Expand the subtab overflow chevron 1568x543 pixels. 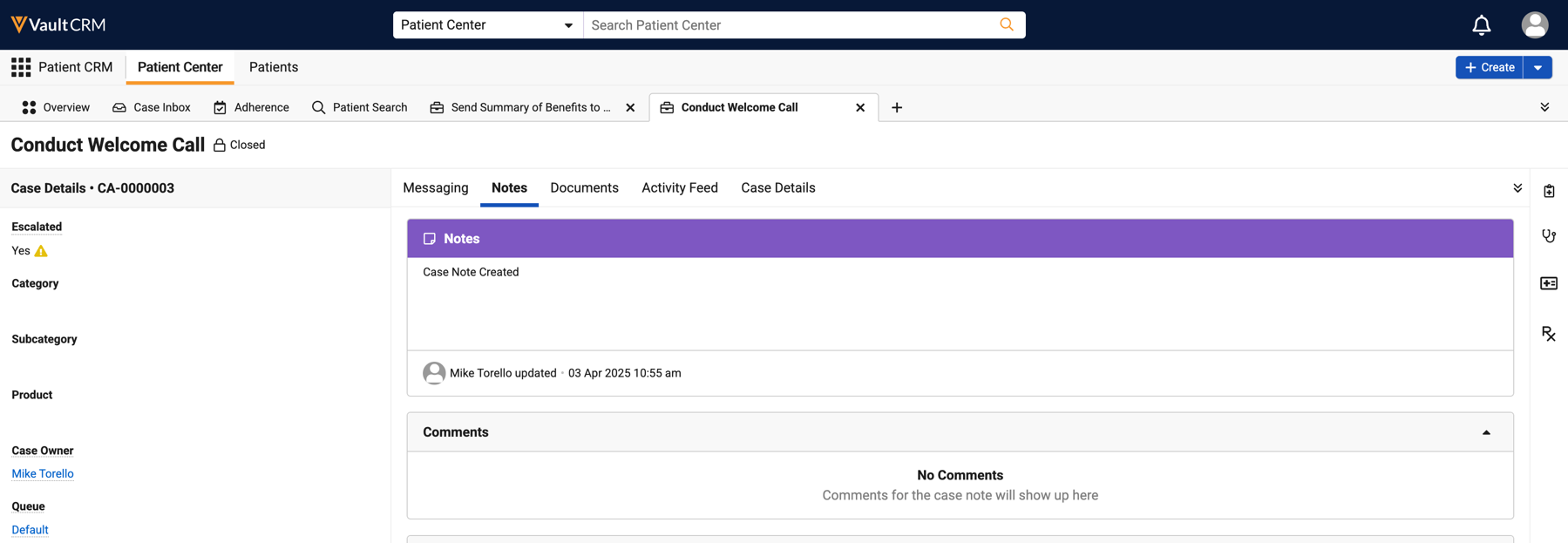(1517, 188)
